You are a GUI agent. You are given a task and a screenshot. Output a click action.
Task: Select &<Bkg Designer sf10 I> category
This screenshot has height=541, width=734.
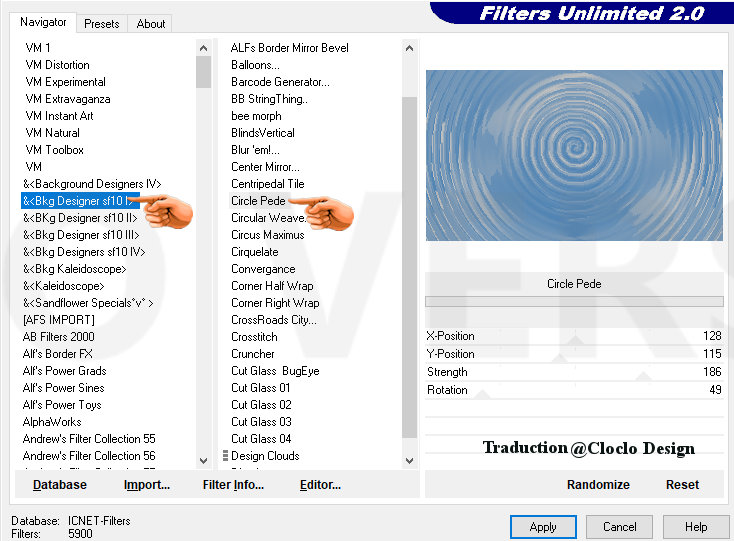(x=81, y=201)
